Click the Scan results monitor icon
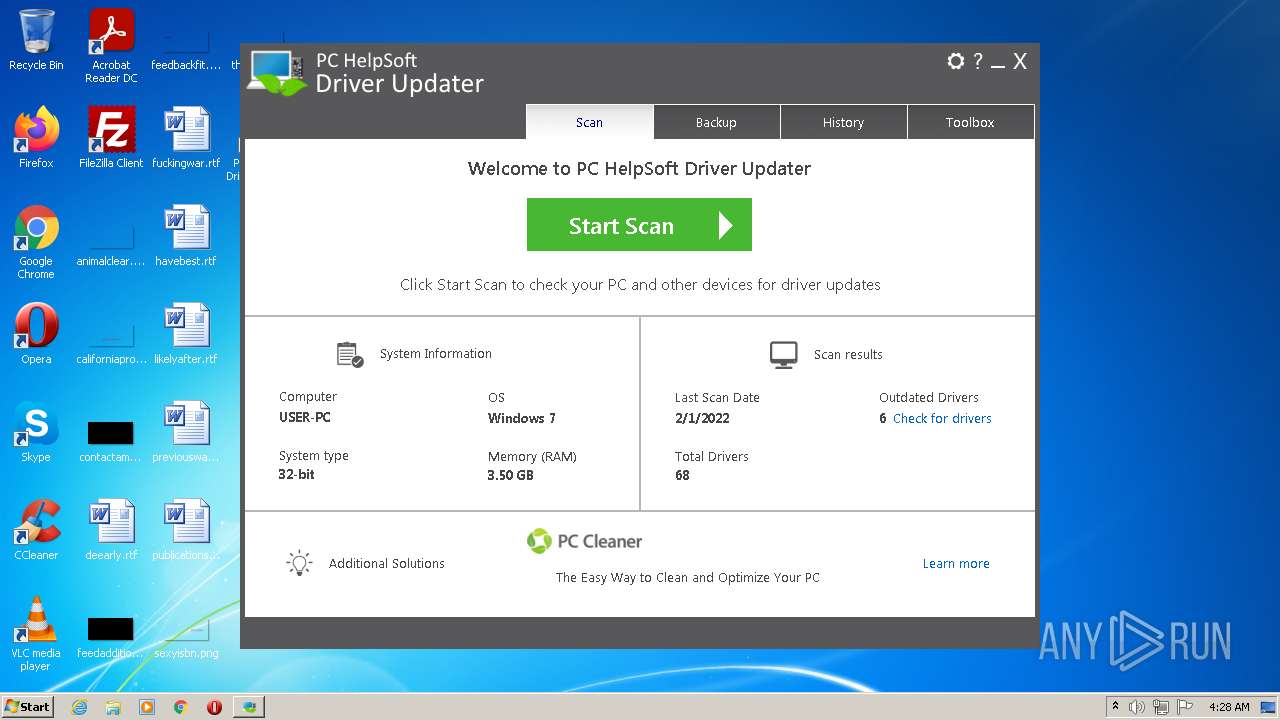1280x720 pixels. [x=784, y=354]
